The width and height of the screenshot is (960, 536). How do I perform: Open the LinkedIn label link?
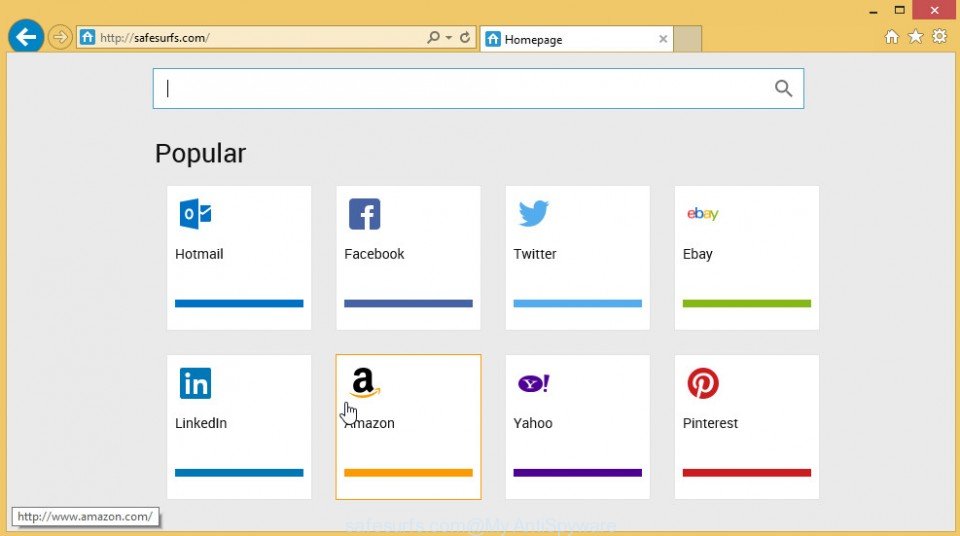click(x=201, y=423)
